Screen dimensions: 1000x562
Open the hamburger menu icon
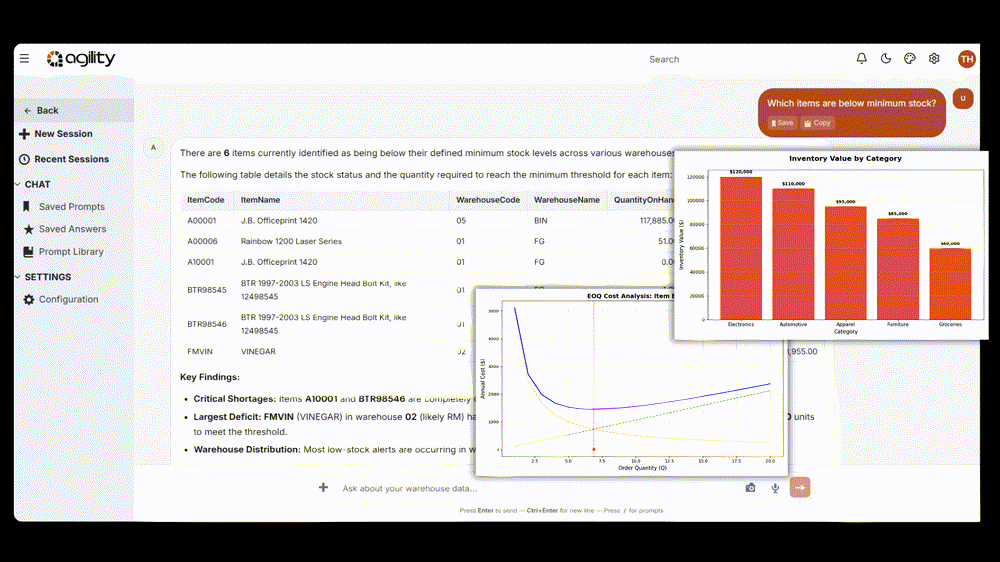24,59
